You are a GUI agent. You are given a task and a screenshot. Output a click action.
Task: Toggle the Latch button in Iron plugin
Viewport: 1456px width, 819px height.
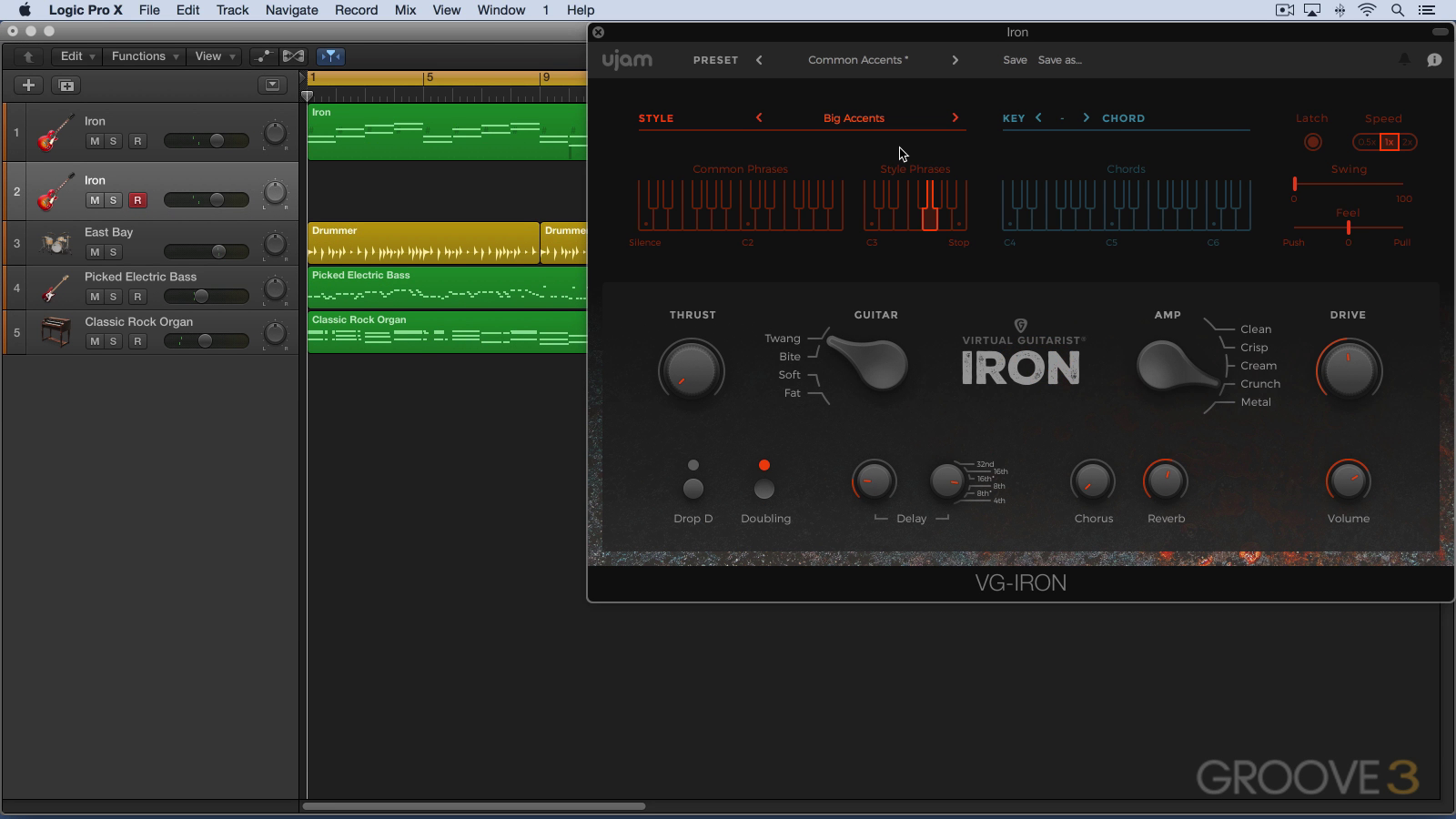pyautogui.click(x=1312, y=142)
